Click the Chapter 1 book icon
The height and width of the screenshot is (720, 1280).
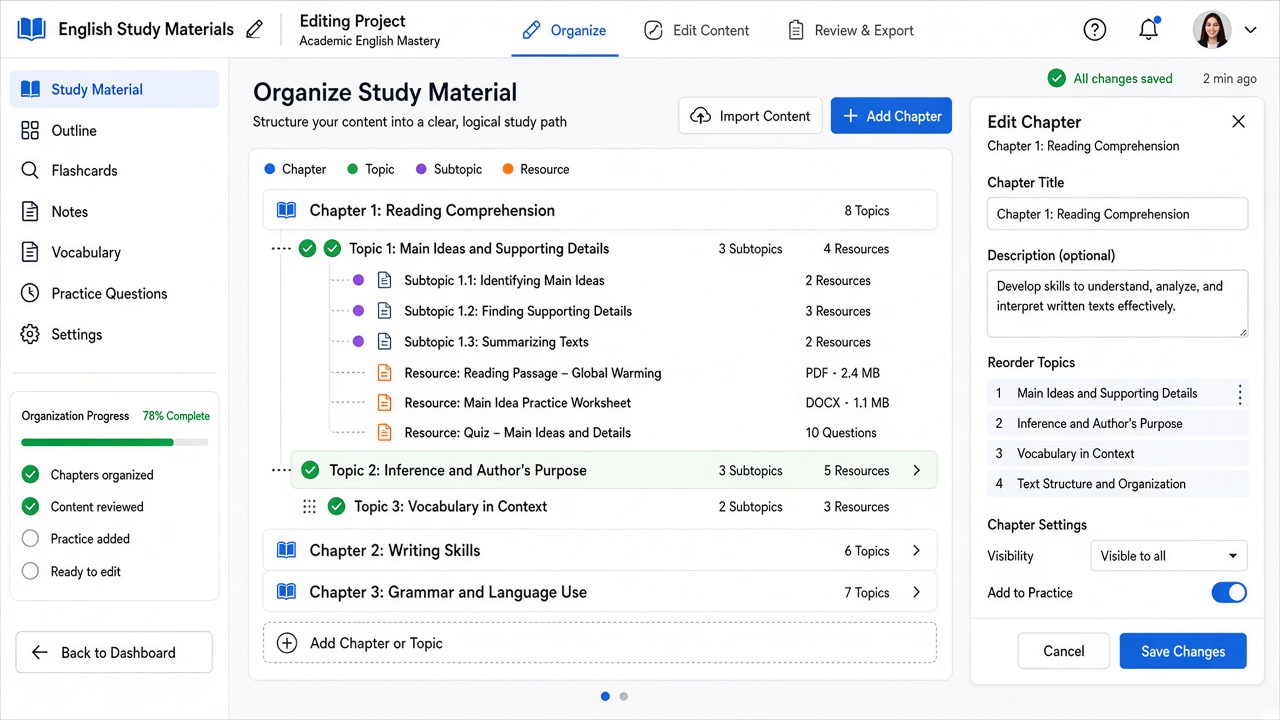click(286, 210)
